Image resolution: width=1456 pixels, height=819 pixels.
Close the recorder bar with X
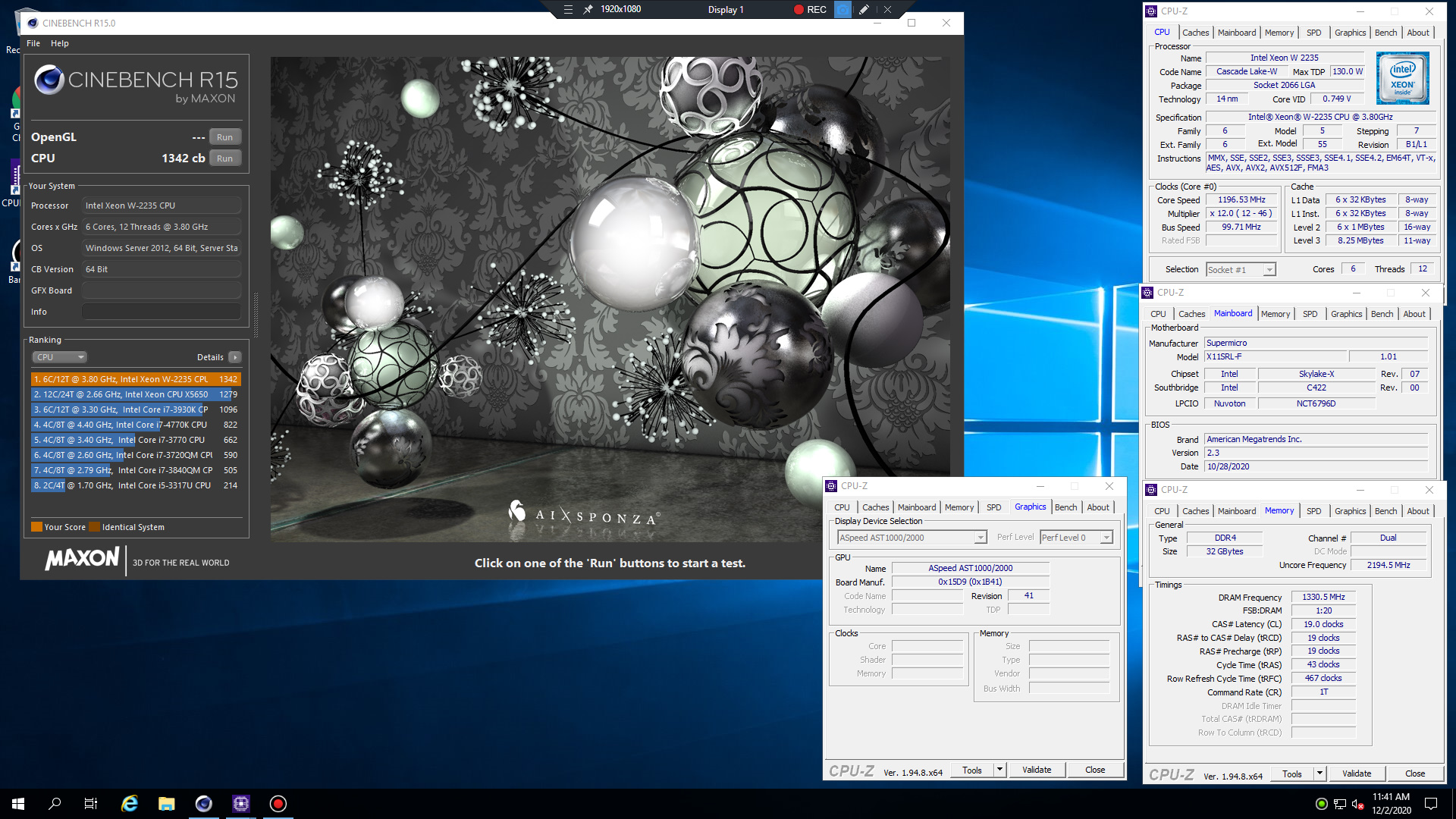click(887, 9)
